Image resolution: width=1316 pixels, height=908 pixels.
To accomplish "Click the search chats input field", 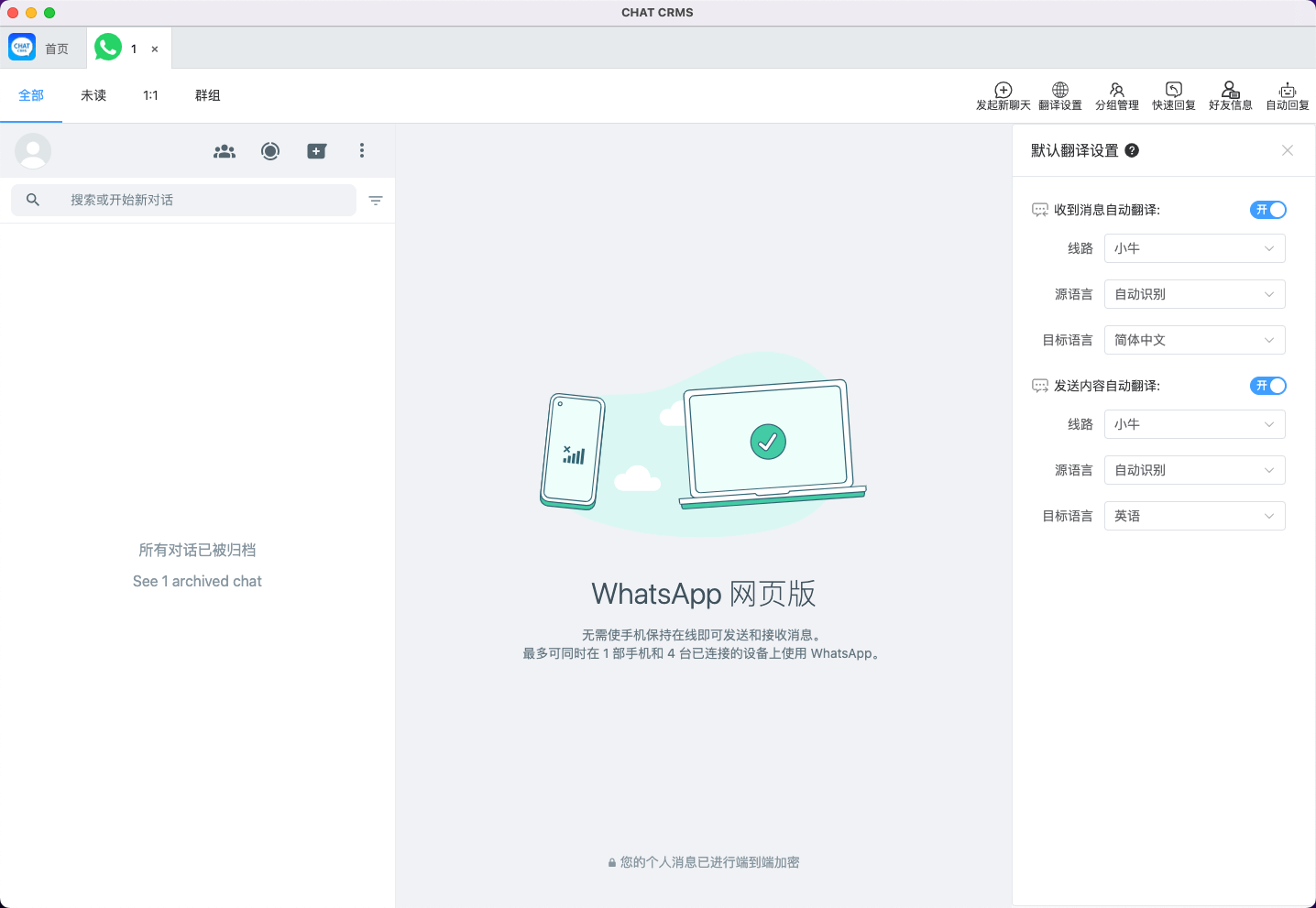I will tap(183, 199).
